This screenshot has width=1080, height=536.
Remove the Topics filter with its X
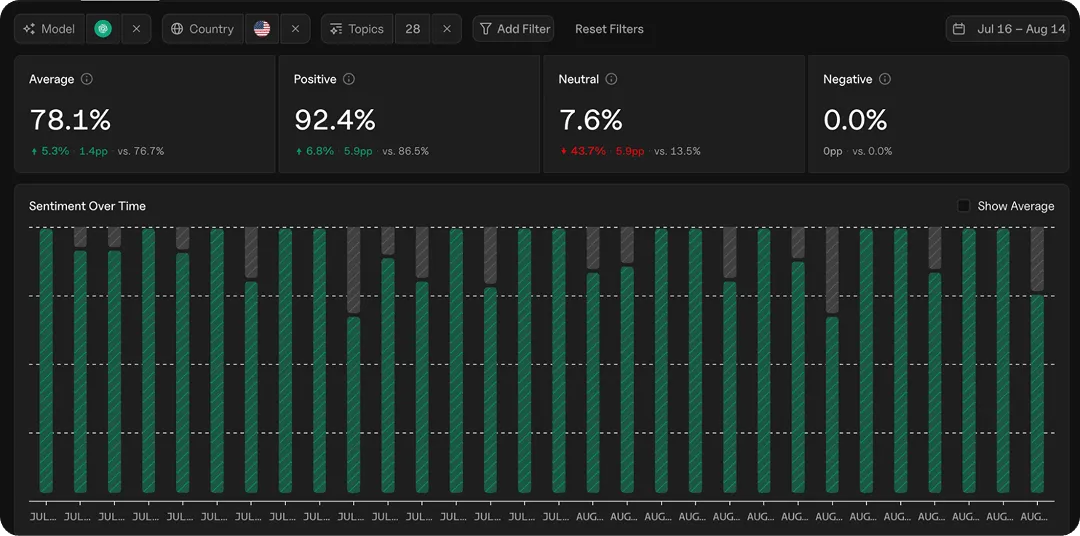(446, 29)
